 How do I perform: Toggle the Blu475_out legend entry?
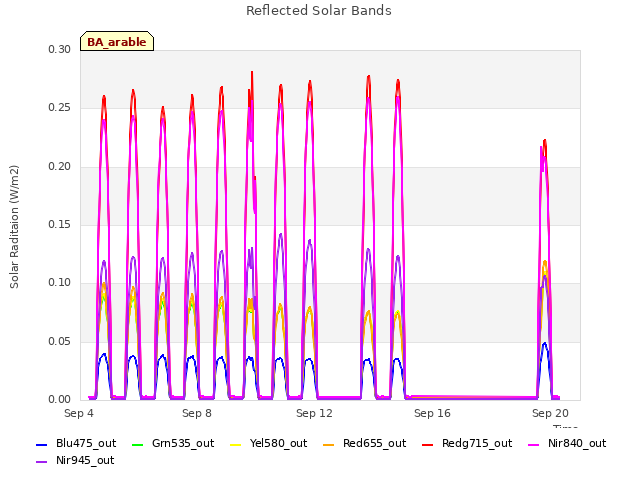pyautogui.click(x=76, y=444)
